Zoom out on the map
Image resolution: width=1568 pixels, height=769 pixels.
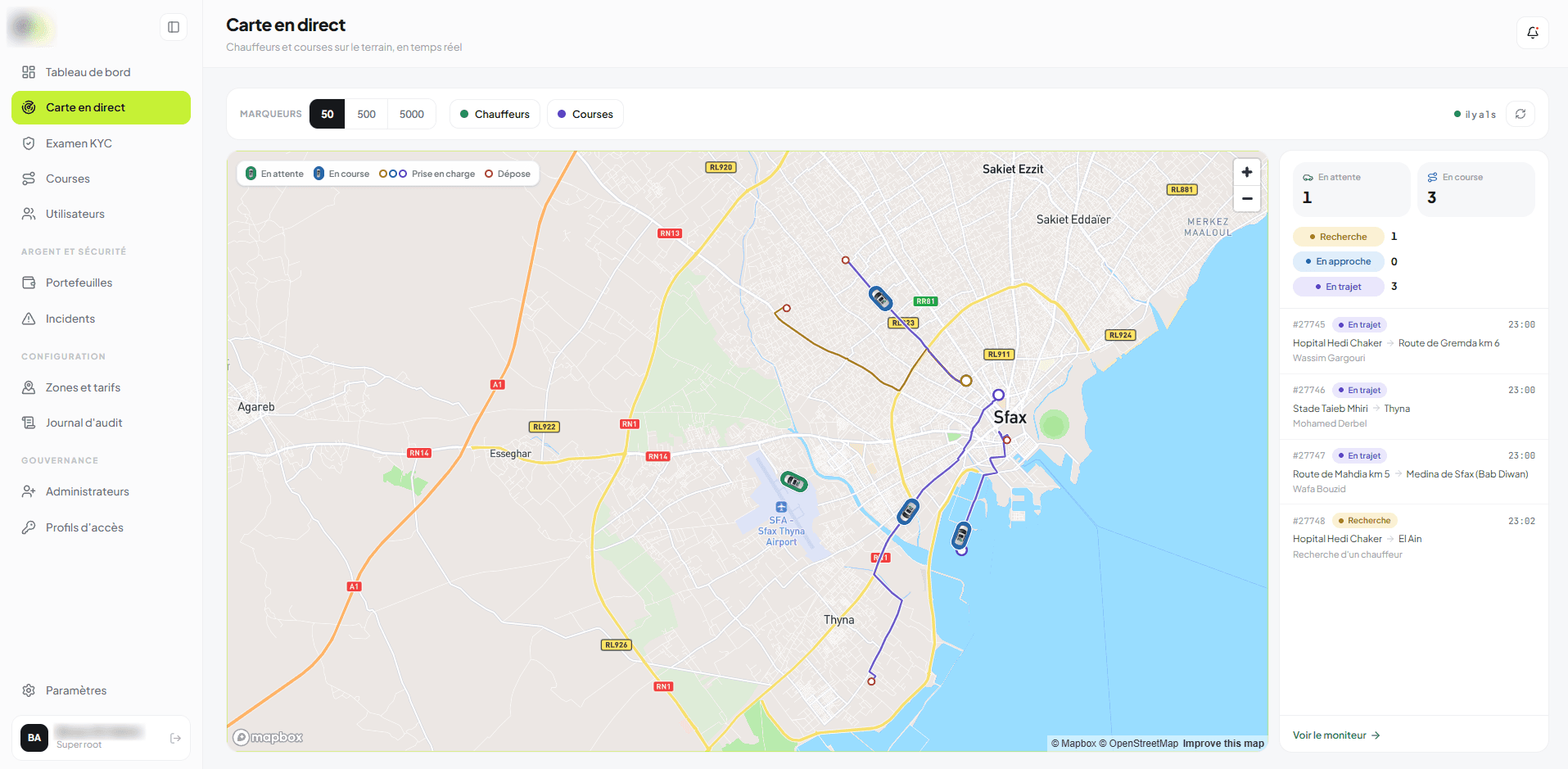(x=1246, y=198)
